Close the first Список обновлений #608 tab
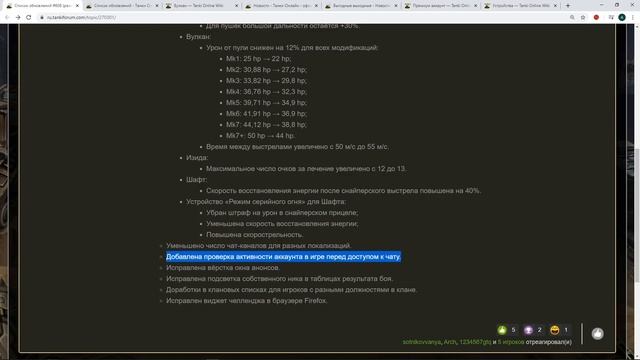Image resolution: width=640 pixels, height=360 pixels. pyautogui.click(x=77, y=6)
